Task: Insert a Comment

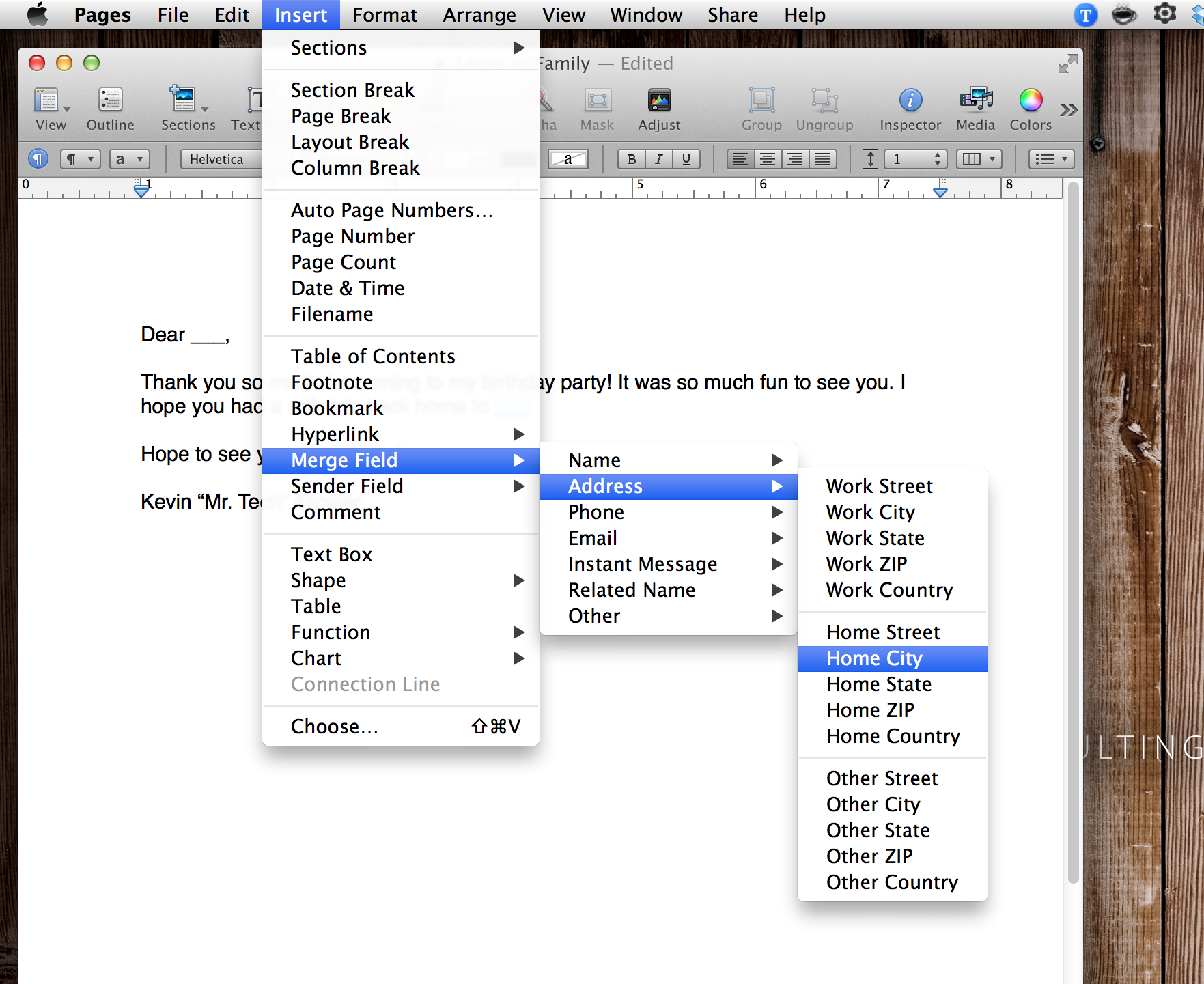Action: coord(401,512)
